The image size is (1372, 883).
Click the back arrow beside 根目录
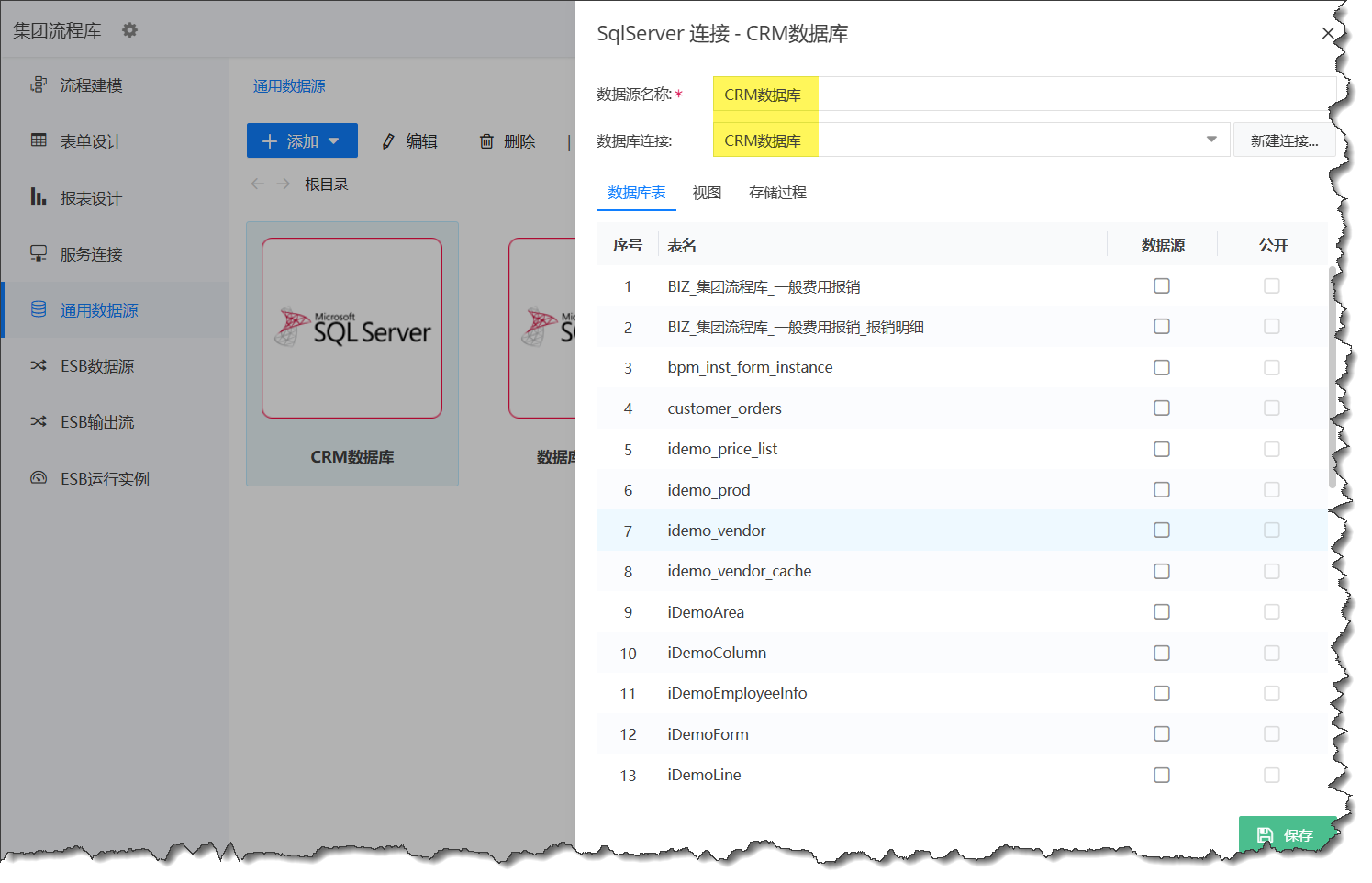[x=258, y=184]
